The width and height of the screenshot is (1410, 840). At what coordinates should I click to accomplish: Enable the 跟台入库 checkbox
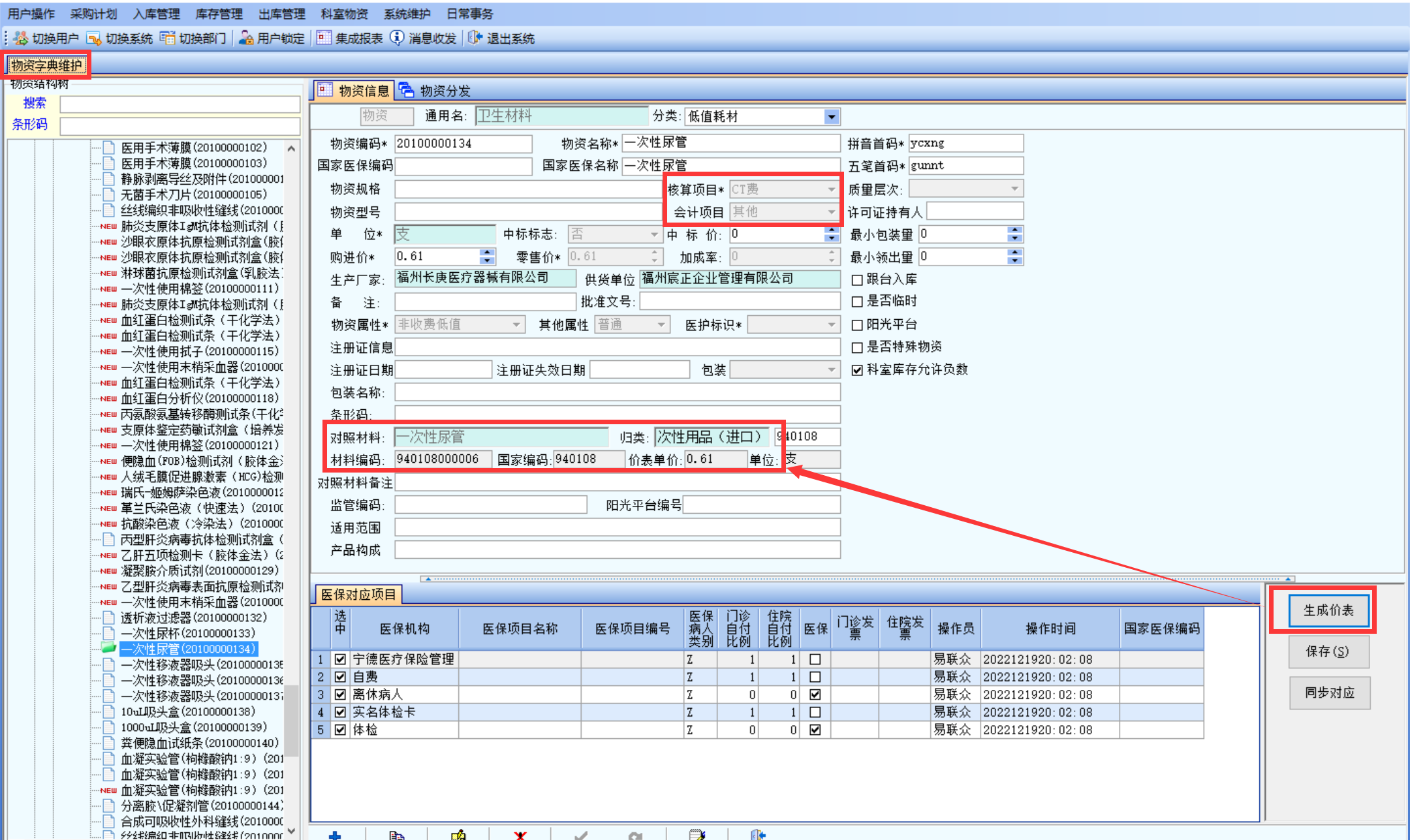pyautogui.click(x=857, y=280)
